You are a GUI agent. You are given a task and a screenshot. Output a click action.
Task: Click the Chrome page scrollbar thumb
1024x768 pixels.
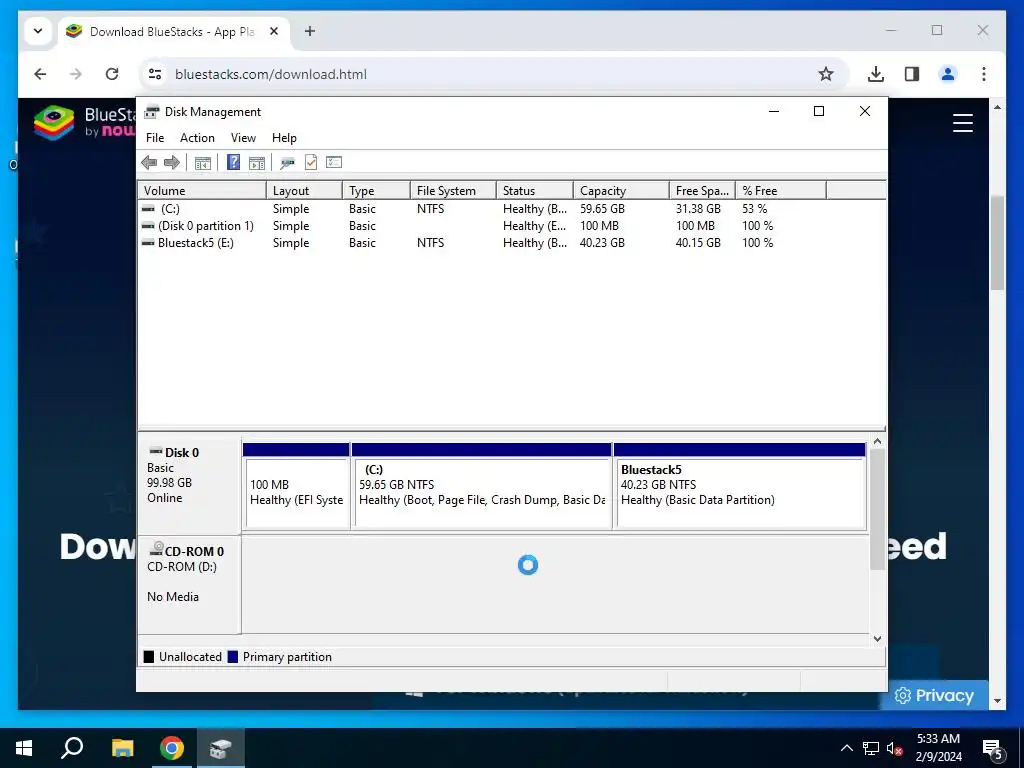pos(997,242)
